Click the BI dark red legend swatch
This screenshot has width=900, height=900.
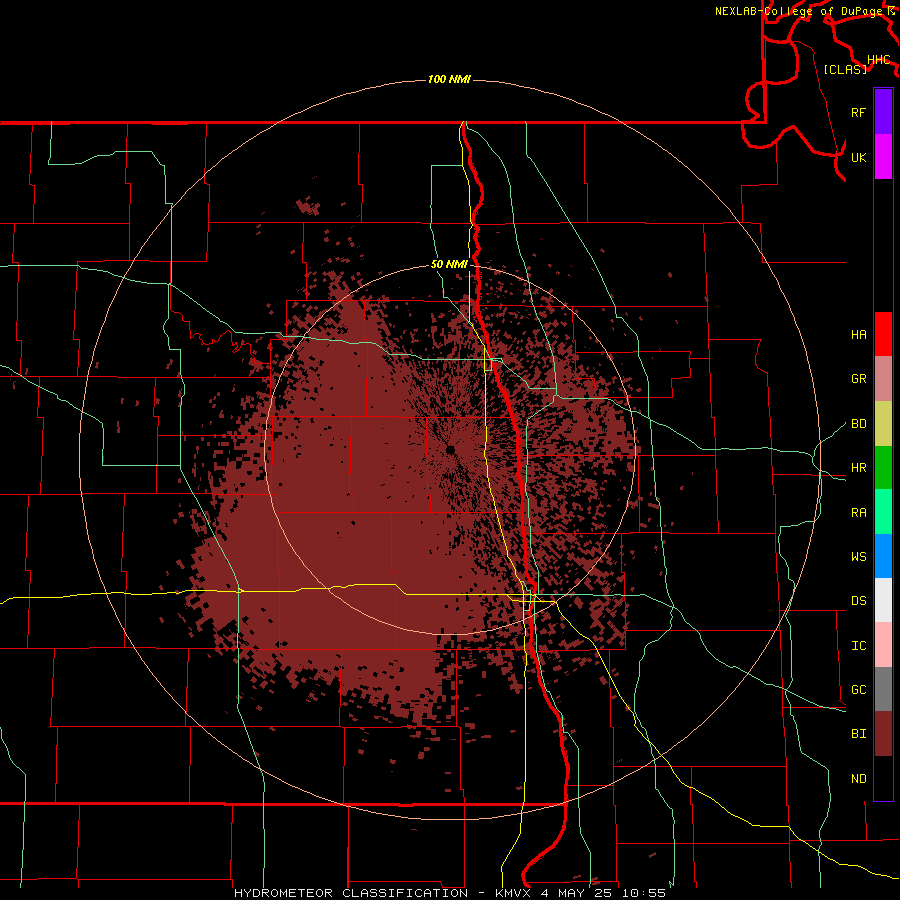[883, 734]
